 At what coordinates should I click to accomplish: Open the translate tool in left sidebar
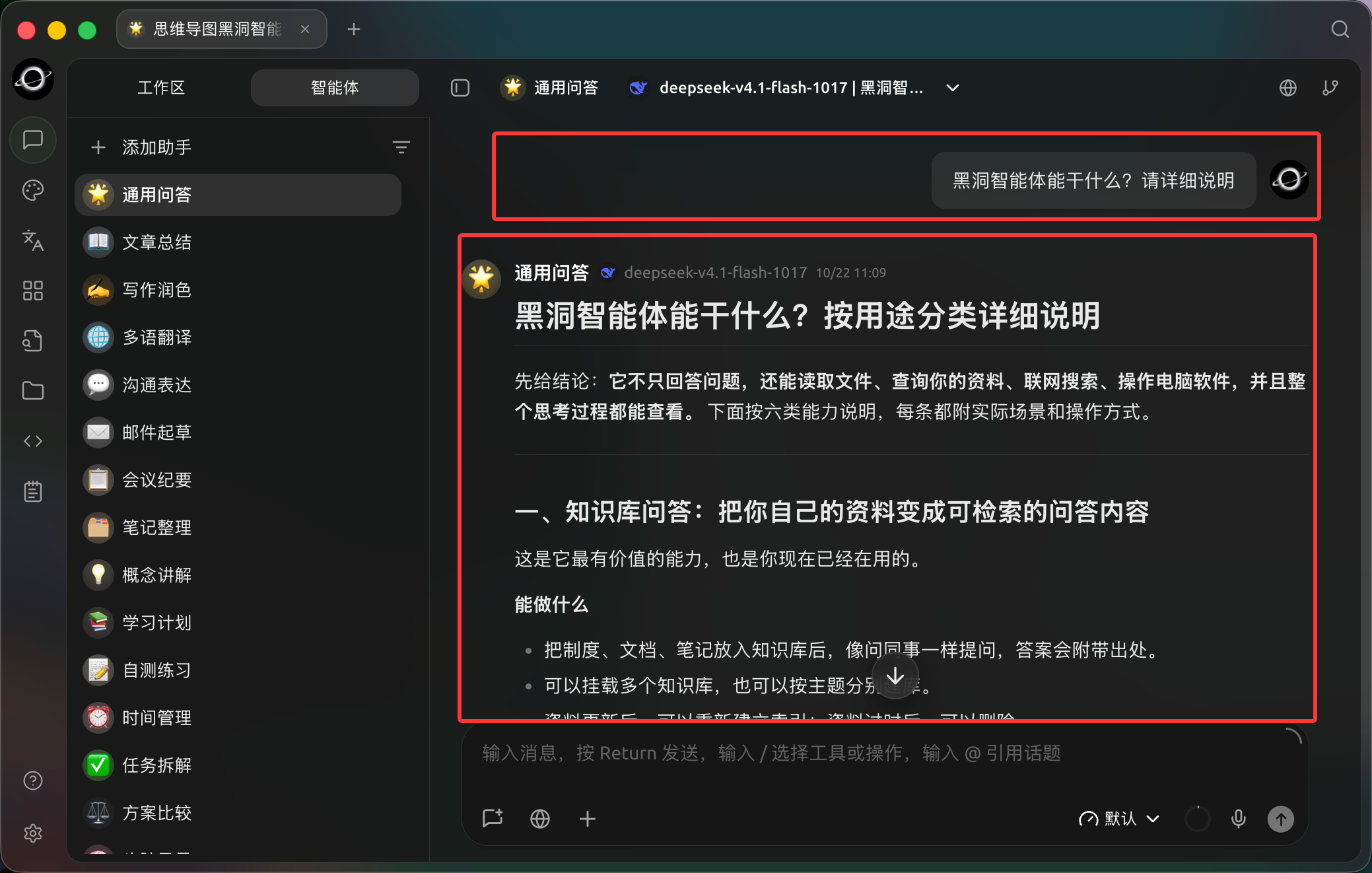33,240
